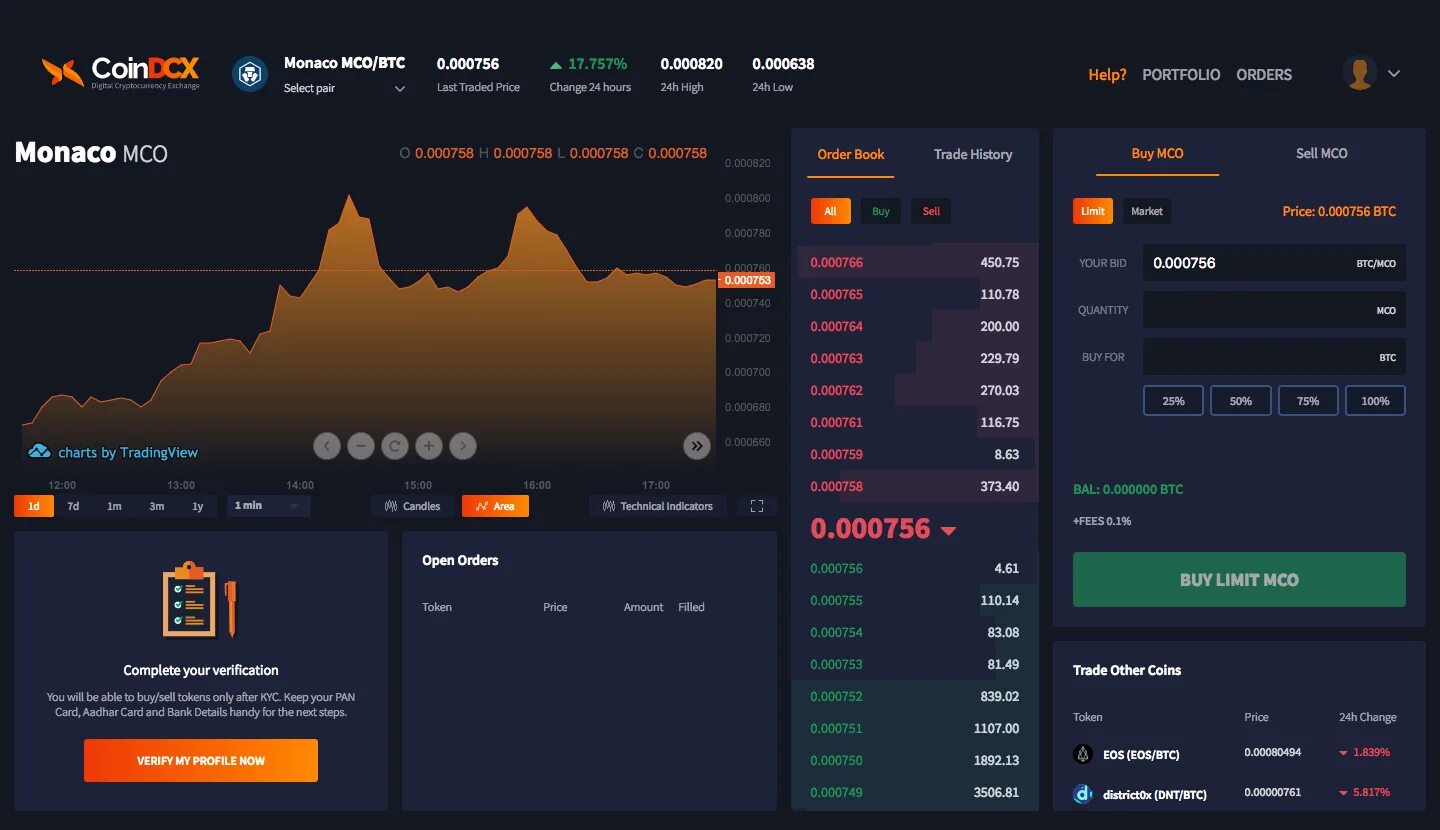Click the 0.000753 price marker on chart
The width and height of the screenshot is (1440, 830).
(x=747, y=280)
